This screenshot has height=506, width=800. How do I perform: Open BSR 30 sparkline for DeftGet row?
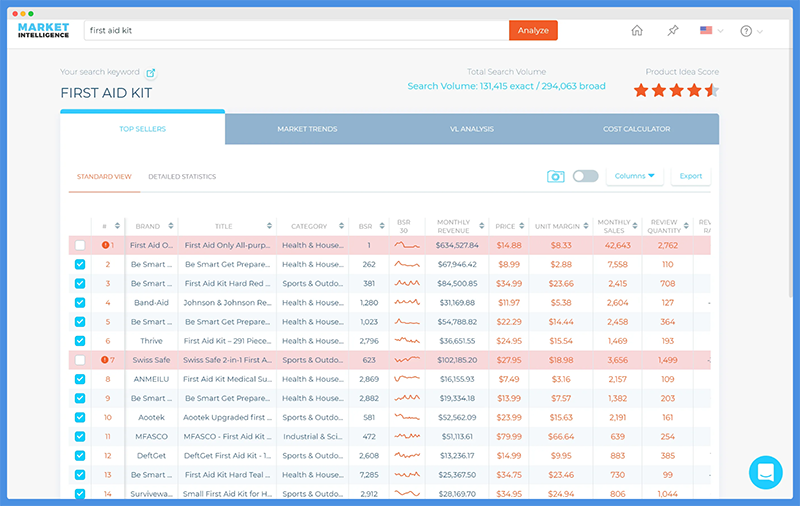[407, 456]
